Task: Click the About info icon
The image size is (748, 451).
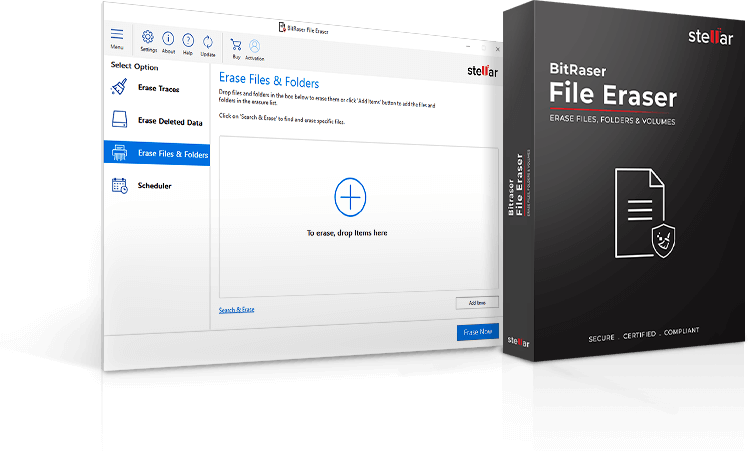Action: pos(168,38)
